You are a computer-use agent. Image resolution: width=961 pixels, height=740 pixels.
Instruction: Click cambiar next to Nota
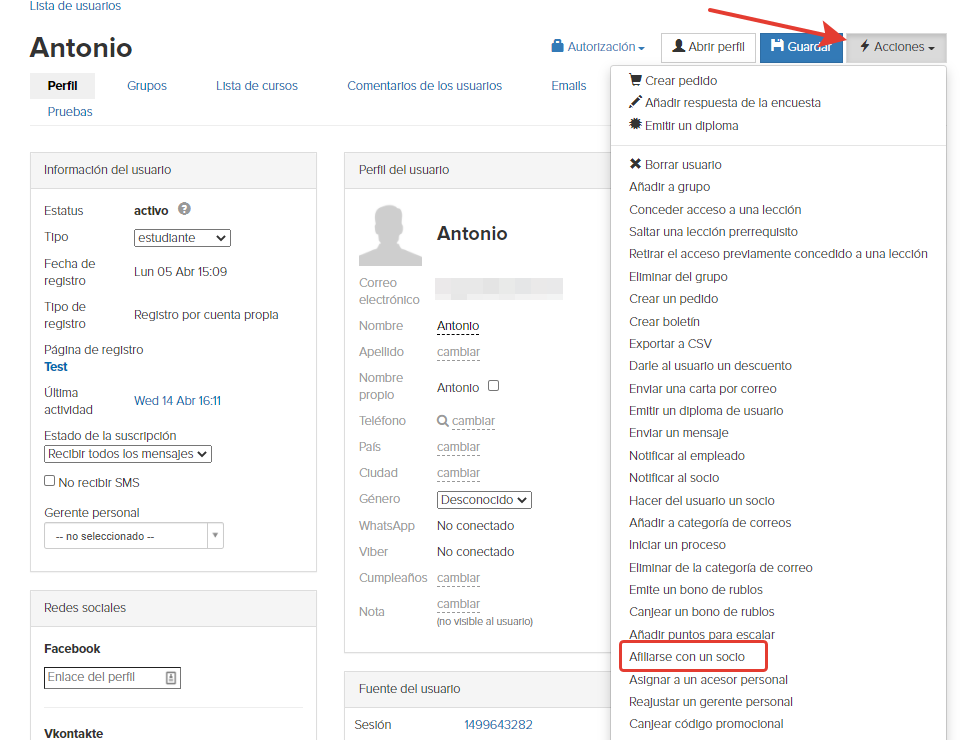point(458,604)
